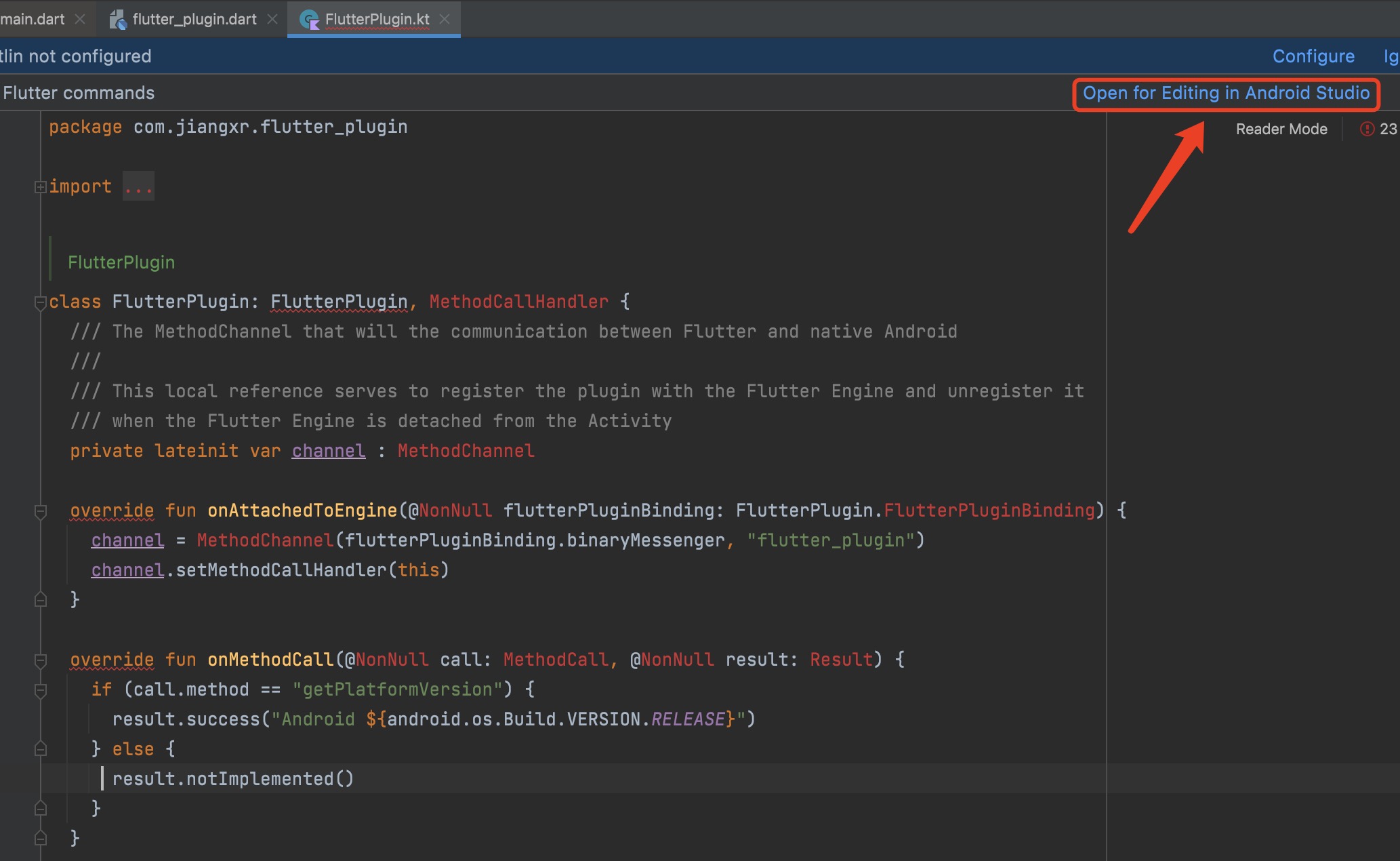Click the underlined channel variable declaration
The height and width of the screenshot is (861, 1400).
tap(329, 451)
